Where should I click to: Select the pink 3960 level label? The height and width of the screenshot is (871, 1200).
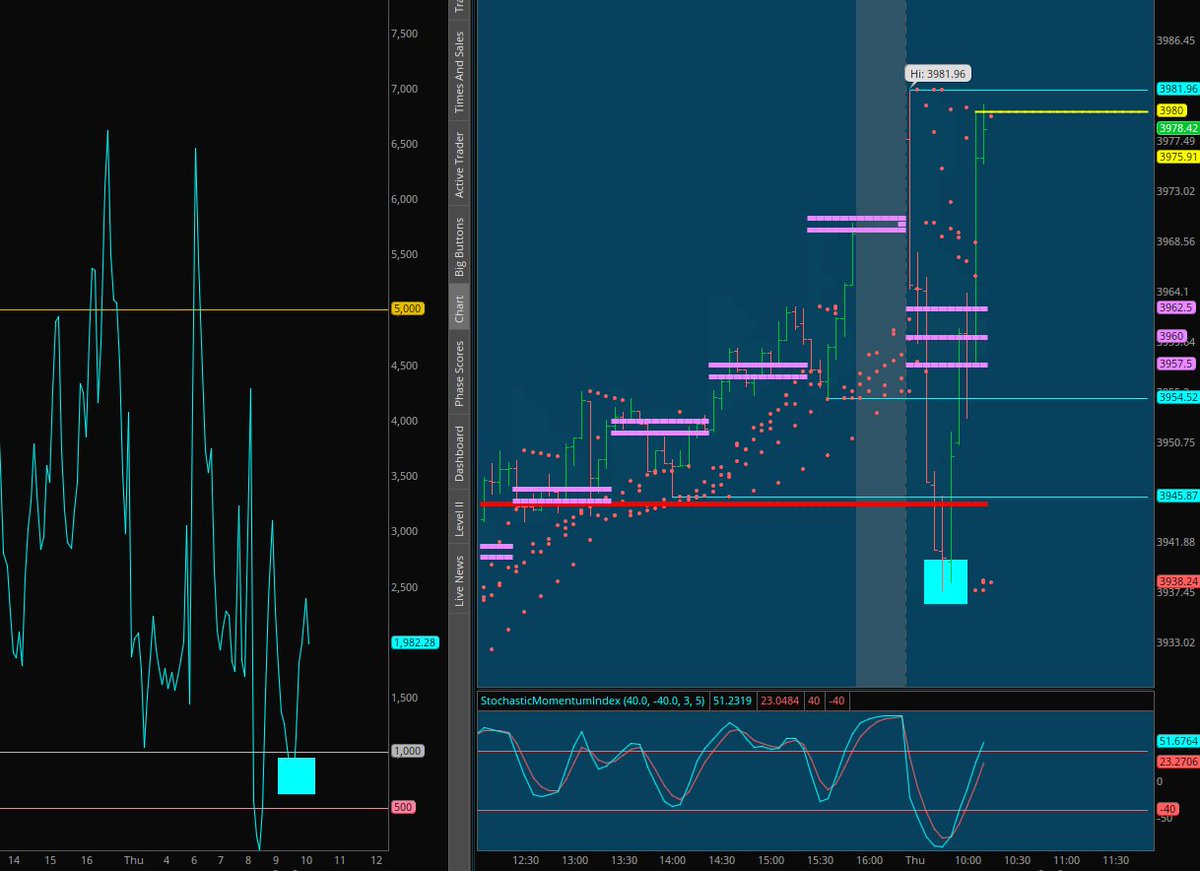point(1171,335)
